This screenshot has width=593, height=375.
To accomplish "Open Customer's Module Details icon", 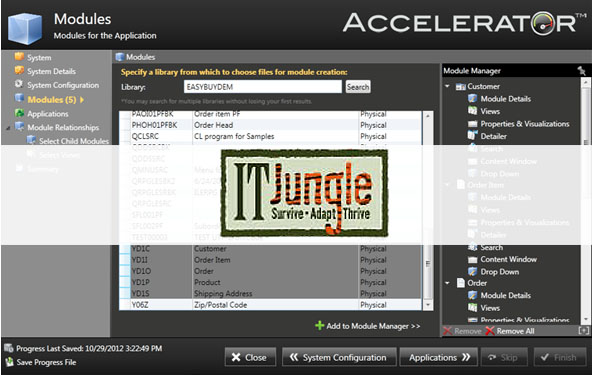I will (x=472, y=99).
